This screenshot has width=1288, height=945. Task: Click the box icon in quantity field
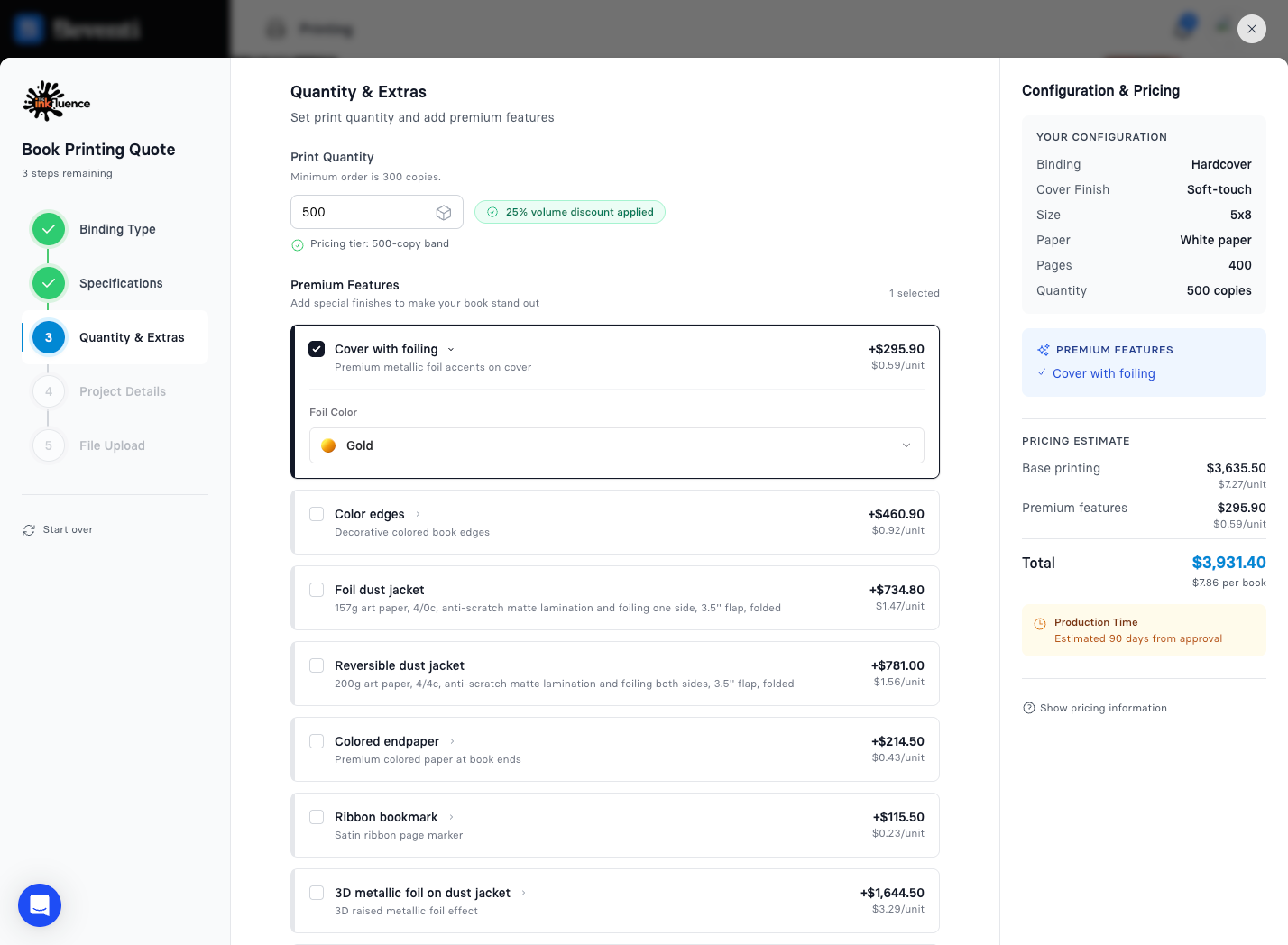[444, 212]
